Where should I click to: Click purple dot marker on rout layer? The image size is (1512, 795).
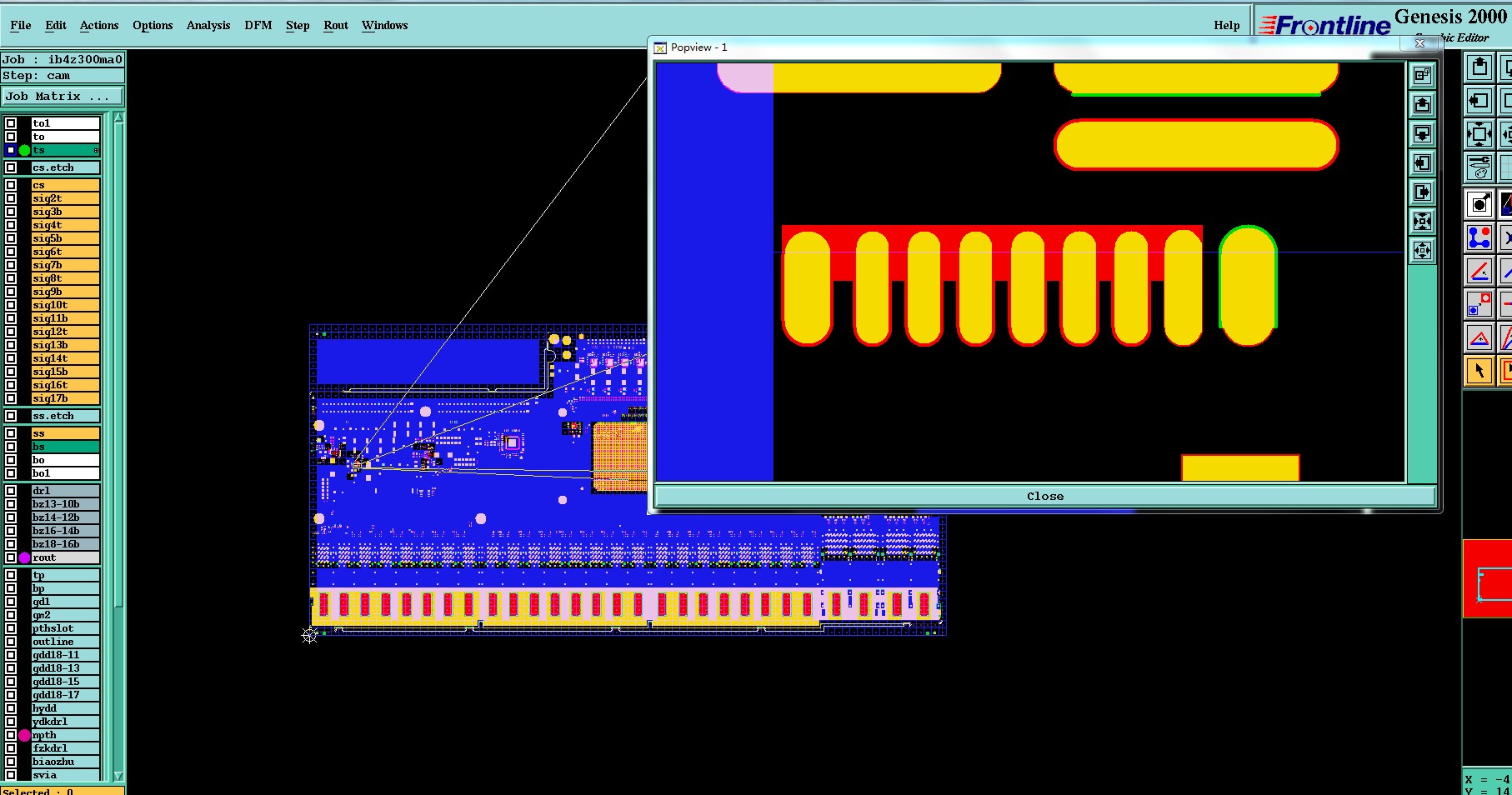(x=24, y=557)
